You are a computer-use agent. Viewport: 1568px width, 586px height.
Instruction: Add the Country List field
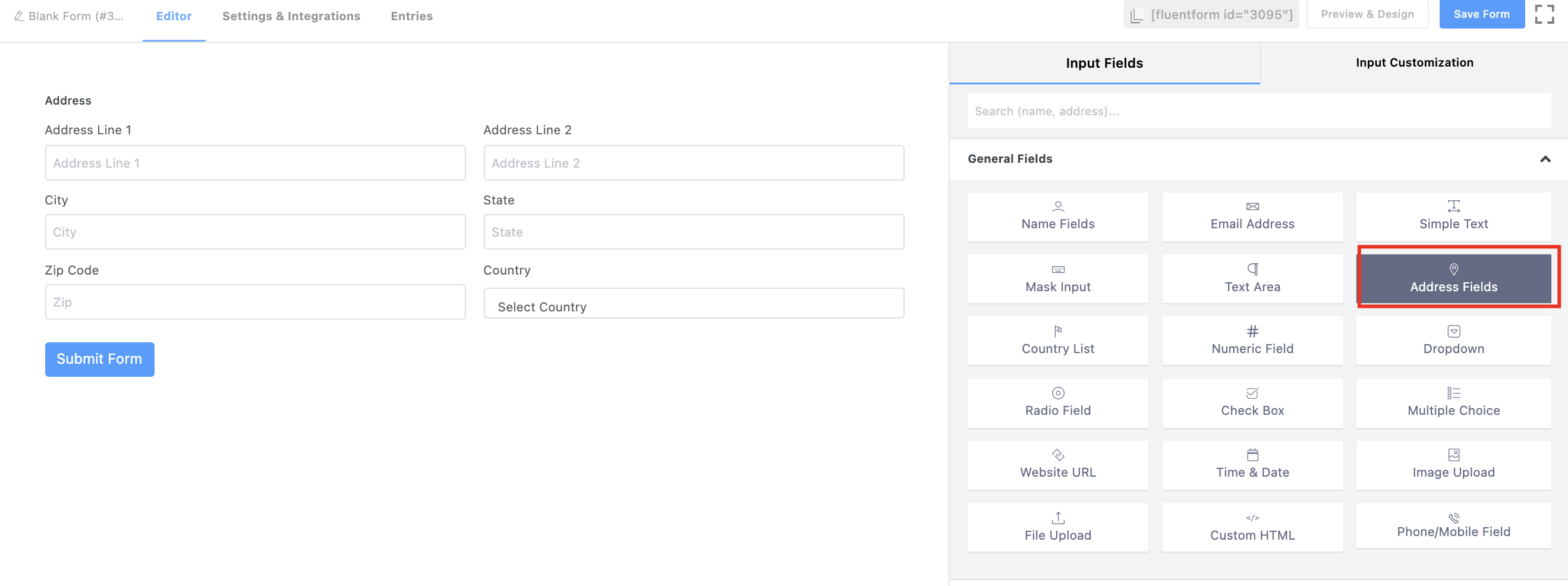(x=1057, y=341)
